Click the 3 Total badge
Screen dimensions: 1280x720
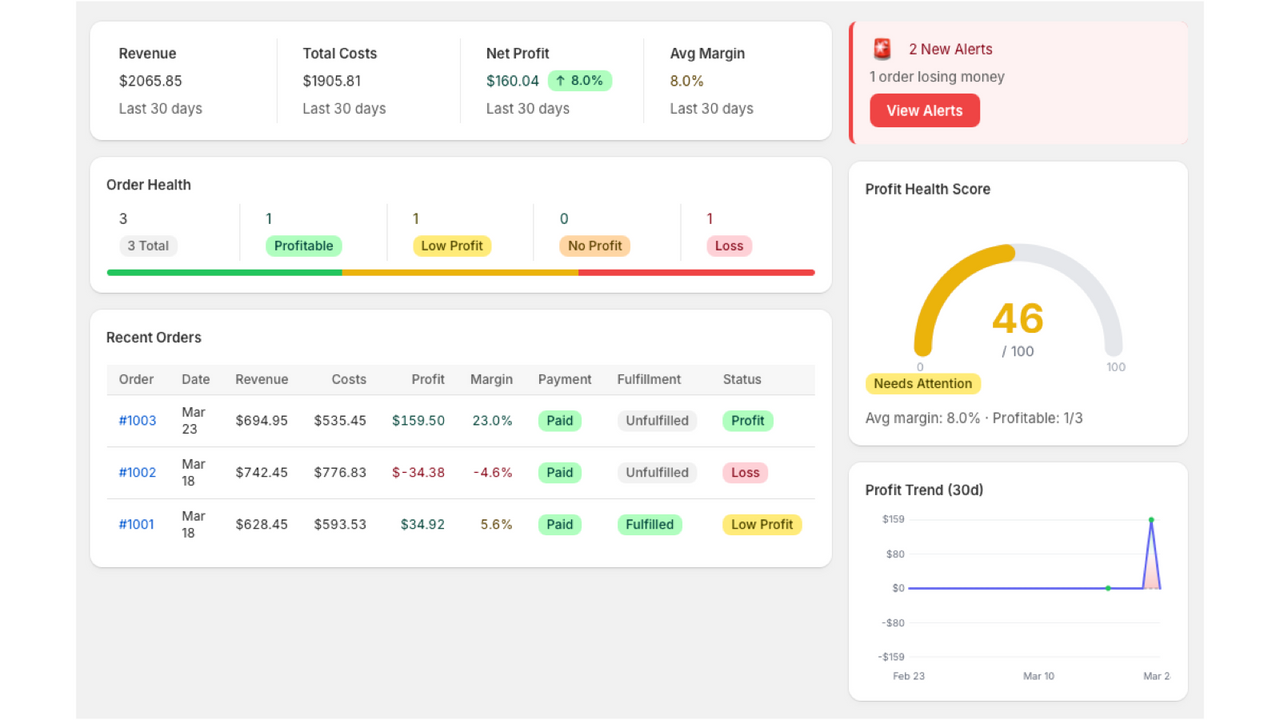[x=148, y=246]
